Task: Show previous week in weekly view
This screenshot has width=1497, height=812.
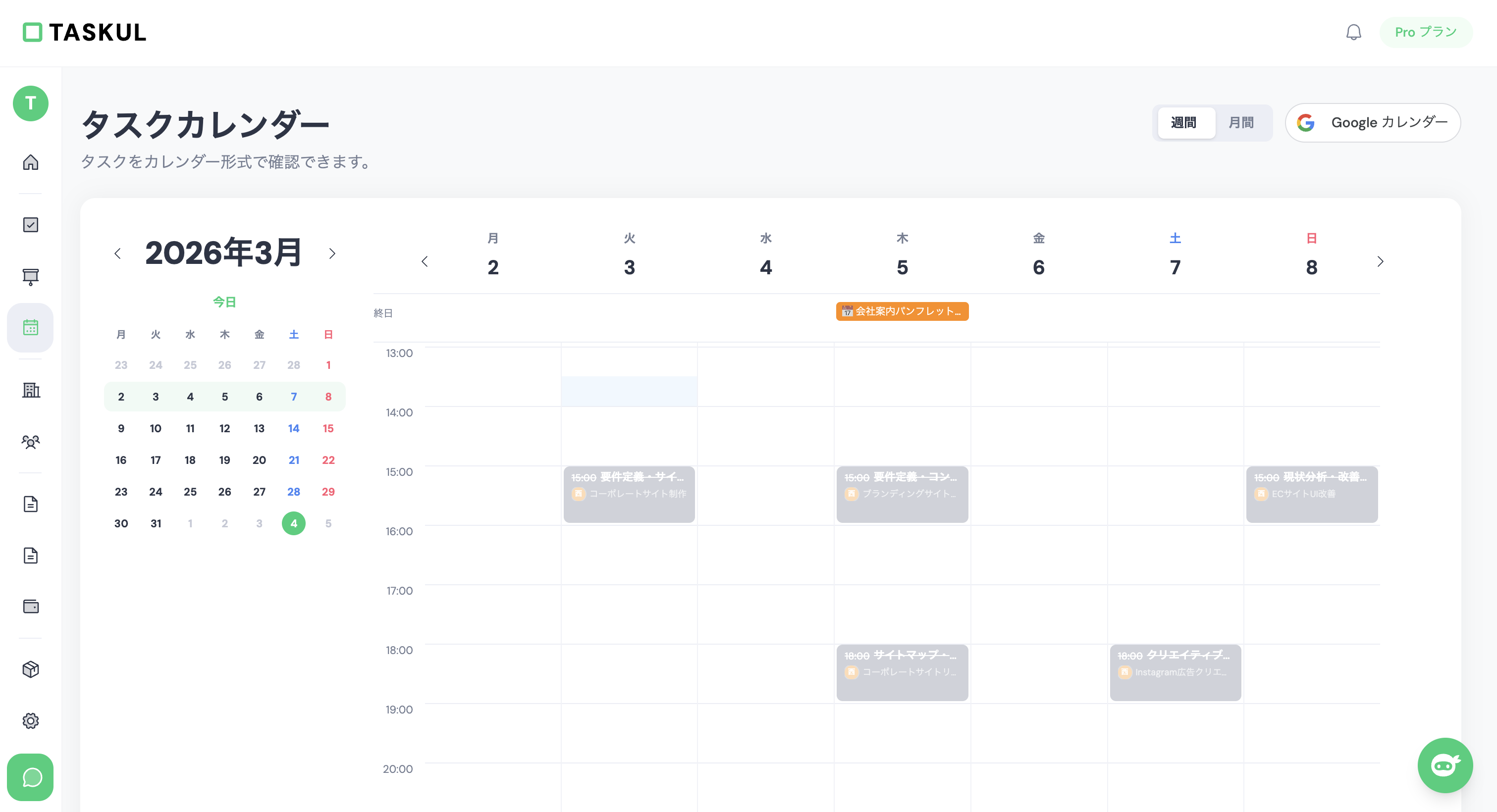Action: [x=425, y=261]
